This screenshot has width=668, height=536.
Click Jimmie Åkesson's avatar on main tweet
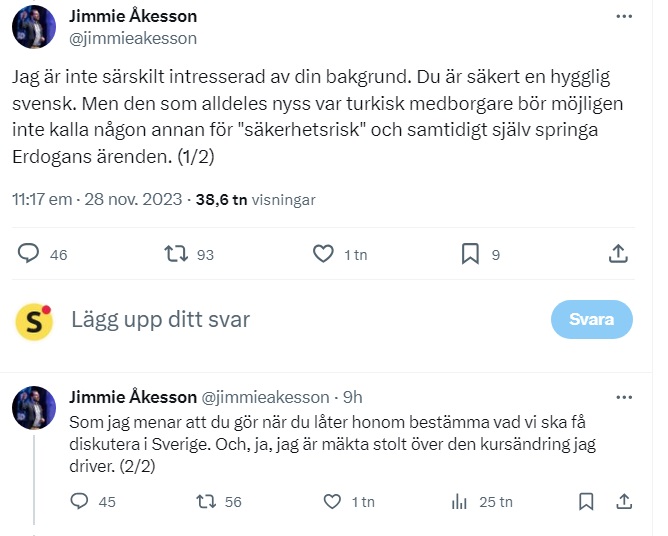(34, 27)
